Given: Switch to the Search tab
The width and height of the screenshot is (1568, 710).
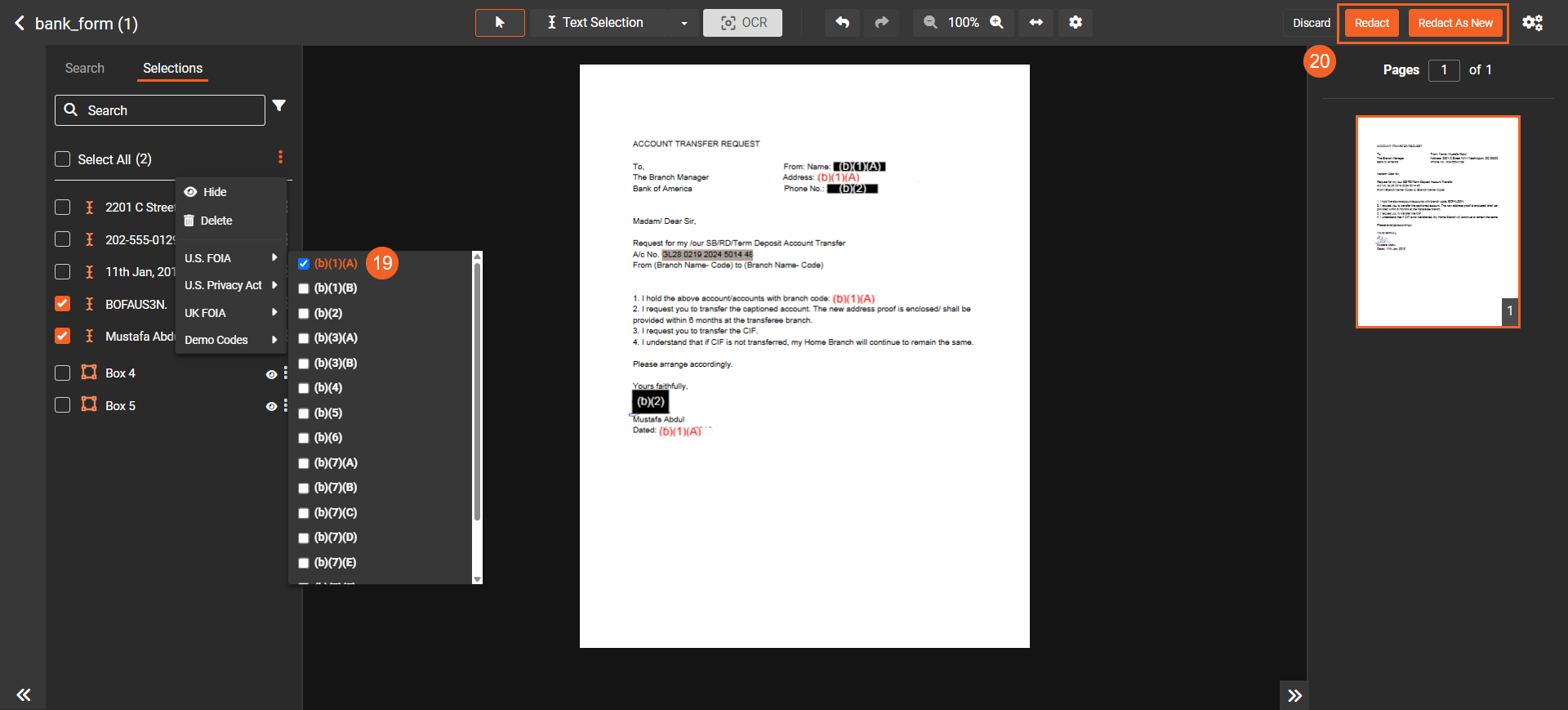Looking at the screenshot, I should [x=85, y=69].
